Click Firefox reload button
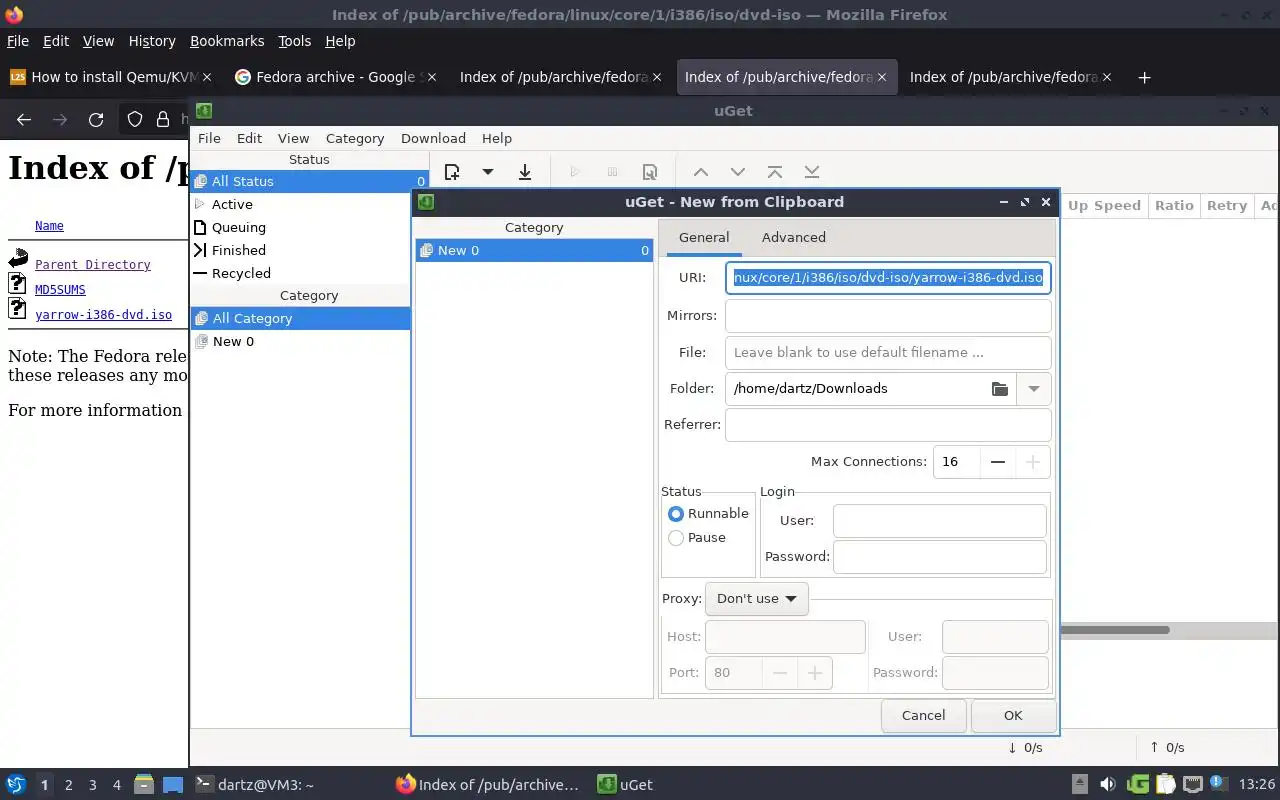The height and width of the screenshot is (800, 1280). pos(96,120)
